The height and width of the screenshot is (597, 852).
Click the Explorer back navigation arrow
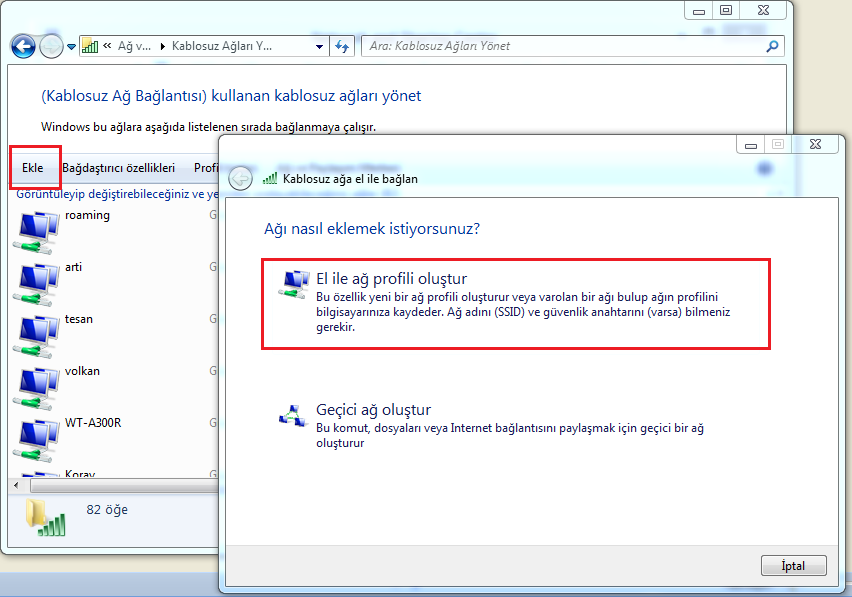pos(23,46)
